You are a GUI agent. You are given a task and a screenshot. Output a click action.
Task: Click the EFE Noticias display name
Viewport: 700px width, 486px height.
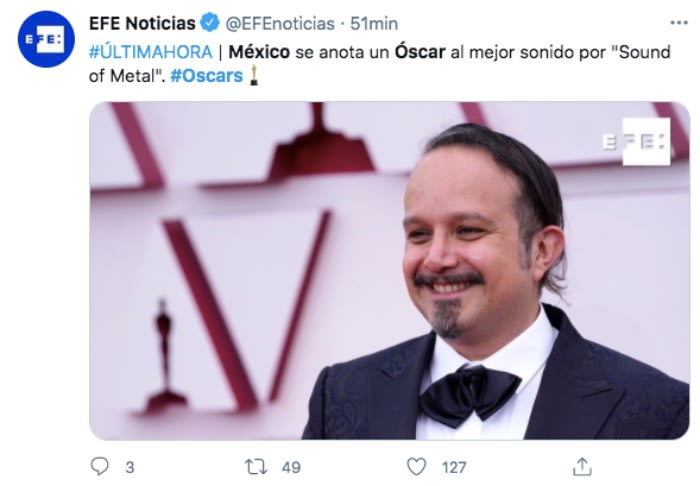(142, 23)
